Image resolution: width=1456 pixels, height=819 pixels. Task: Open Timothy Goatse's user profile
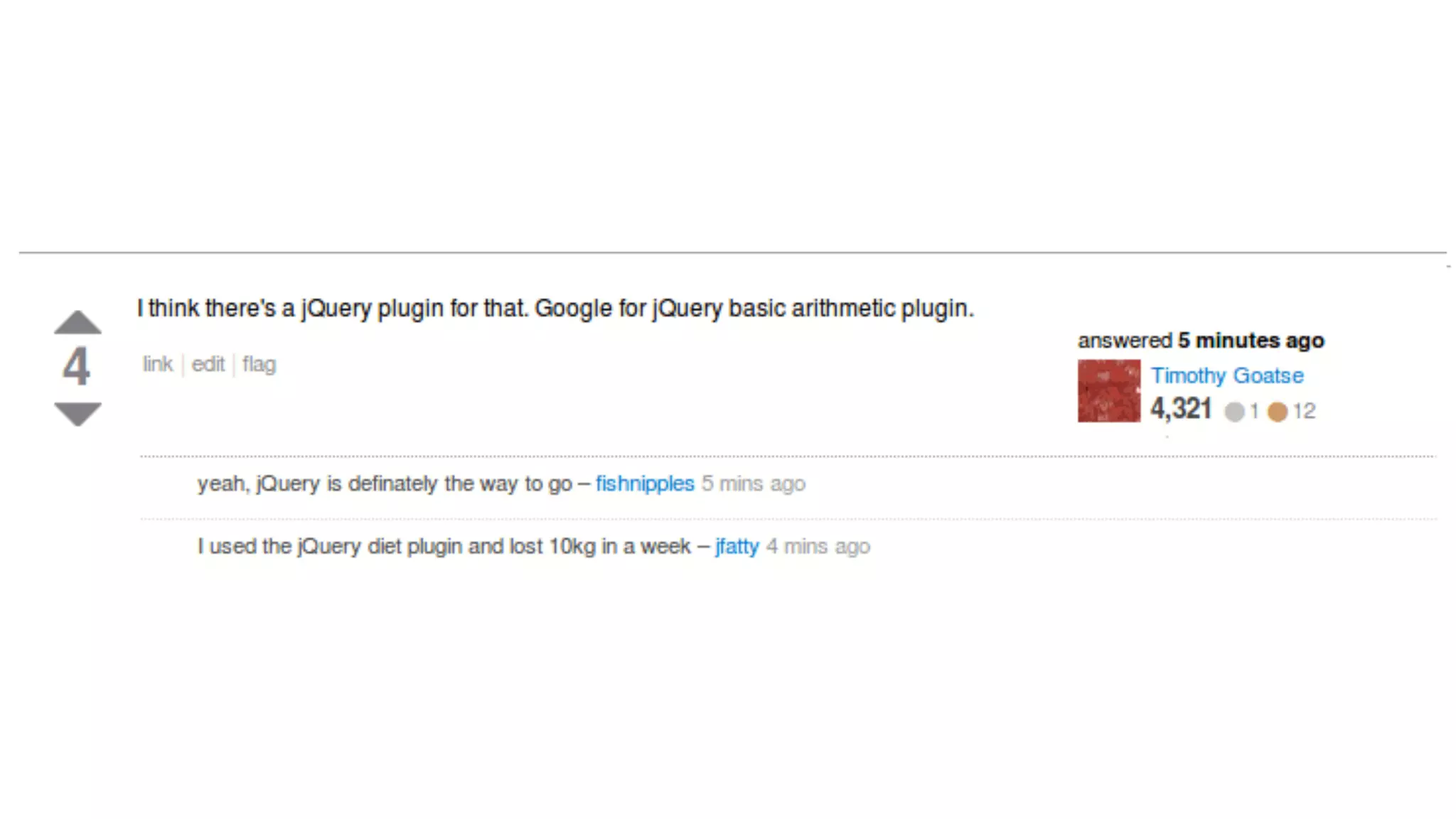1227,375
